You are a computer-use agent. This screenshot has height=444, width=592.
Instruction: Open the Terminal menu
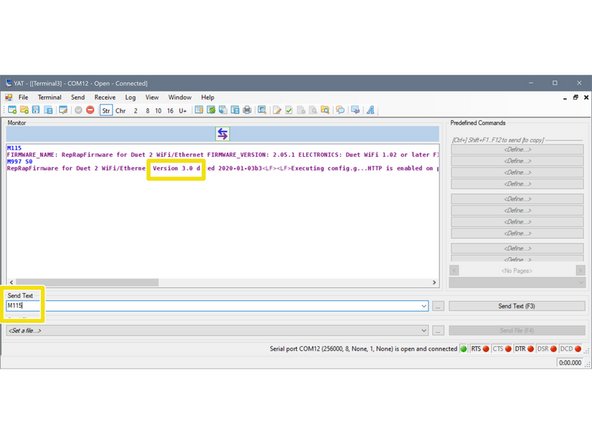pyautogui.click(x=49, y=97)
